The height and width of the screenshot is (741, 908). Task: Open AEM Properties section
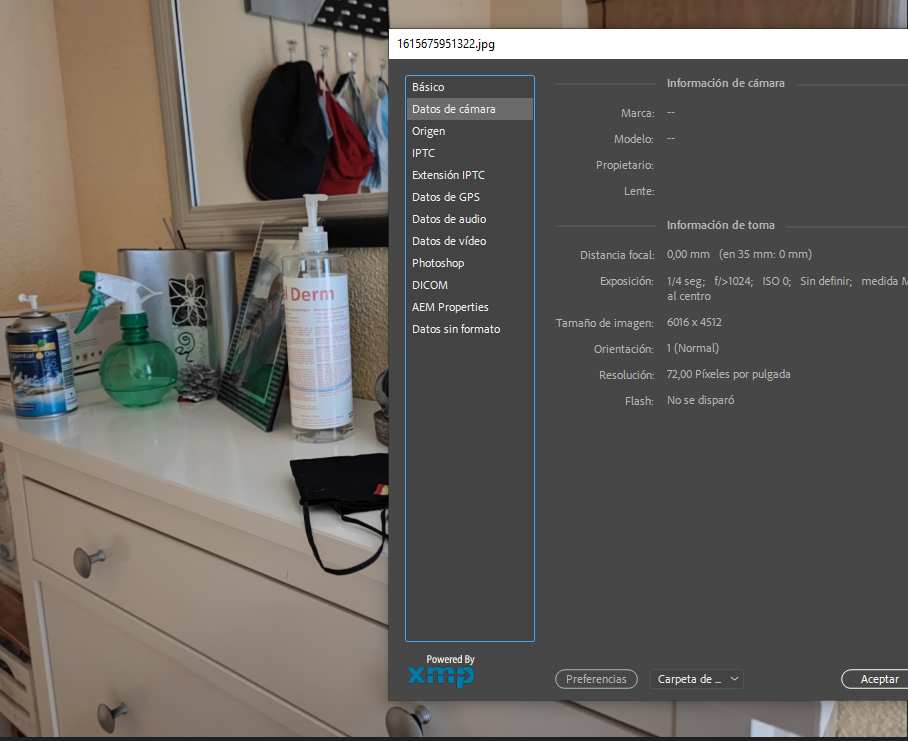pyautogui.click(x=469, y=307)
